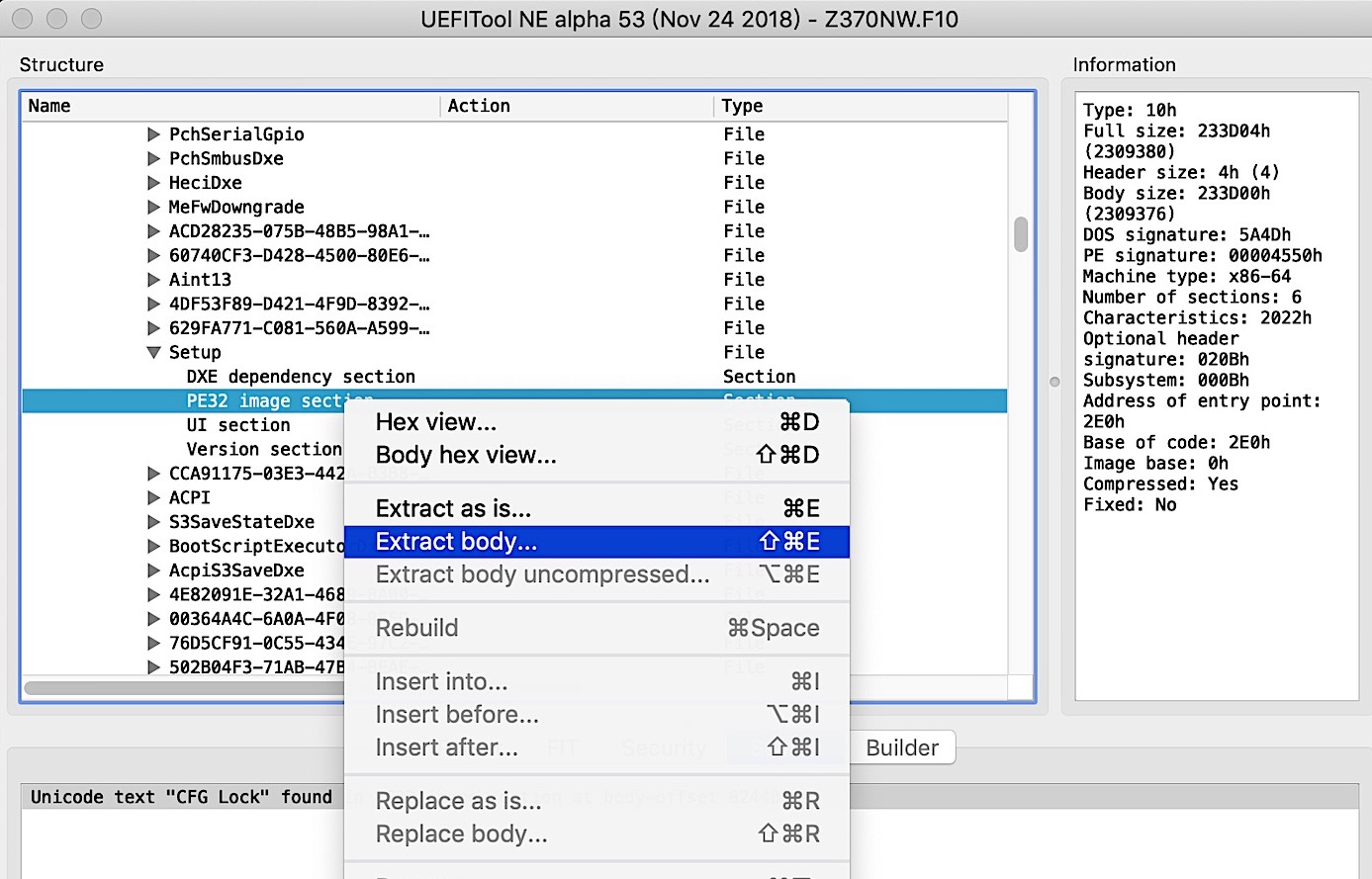Image resolution: width=1372 pixels, height=879 pixels.
Task: Collapse the Setup tree node
Action: click(x=153, y=352)
